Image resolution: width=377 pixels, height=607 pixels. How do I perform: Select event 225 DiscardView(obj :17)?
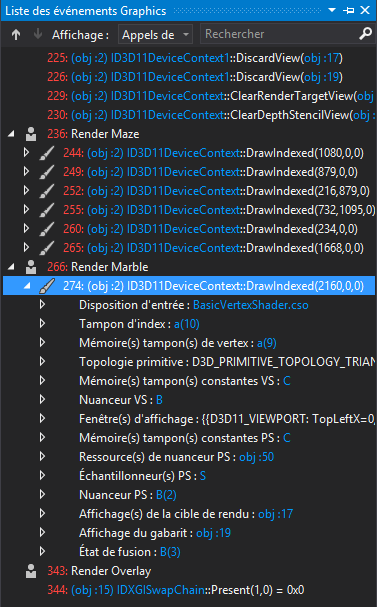tap(195, 58)
